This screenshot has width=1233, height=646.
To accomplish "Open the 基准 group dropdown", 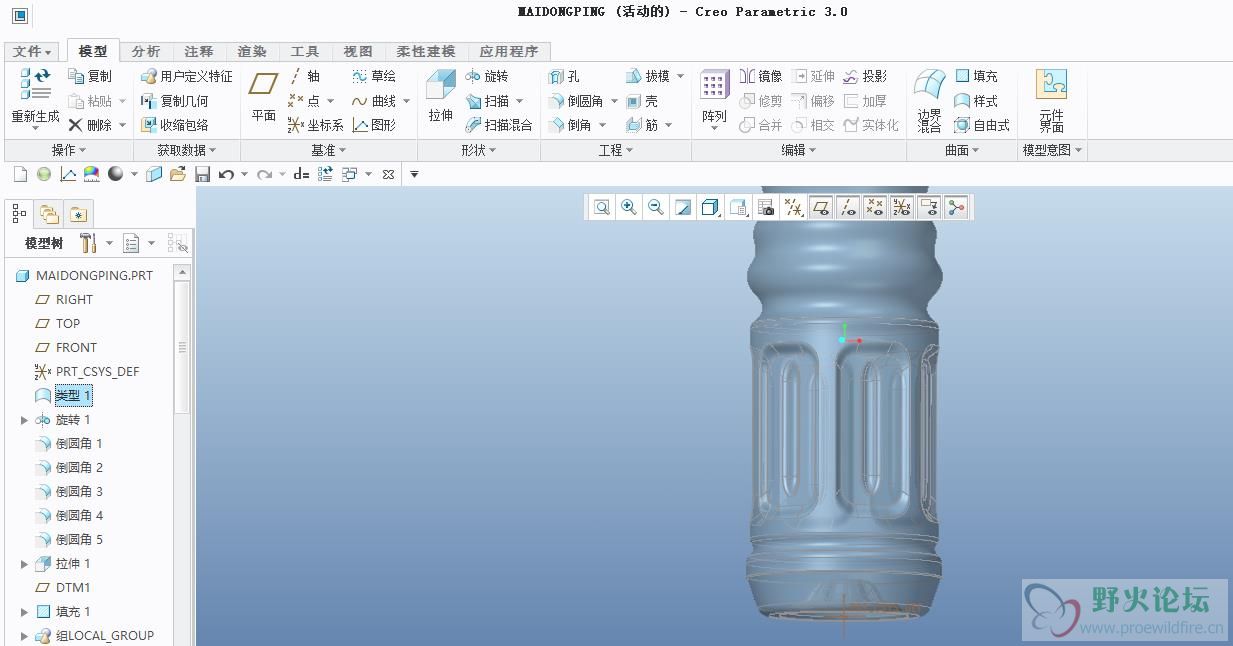I will [328, 150].
